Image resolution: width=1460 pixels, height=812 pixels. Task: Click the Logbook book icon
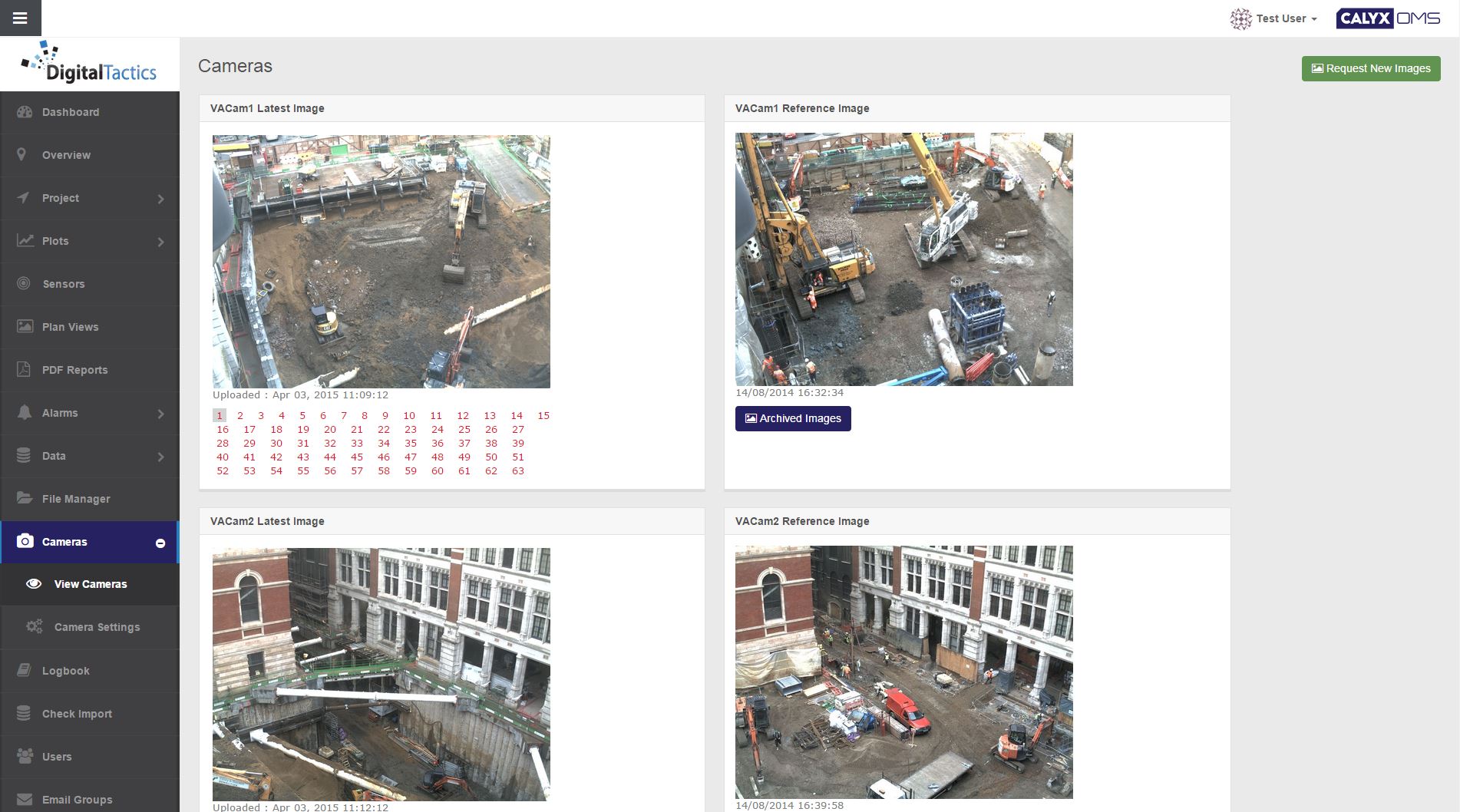(x=25, y=670)
